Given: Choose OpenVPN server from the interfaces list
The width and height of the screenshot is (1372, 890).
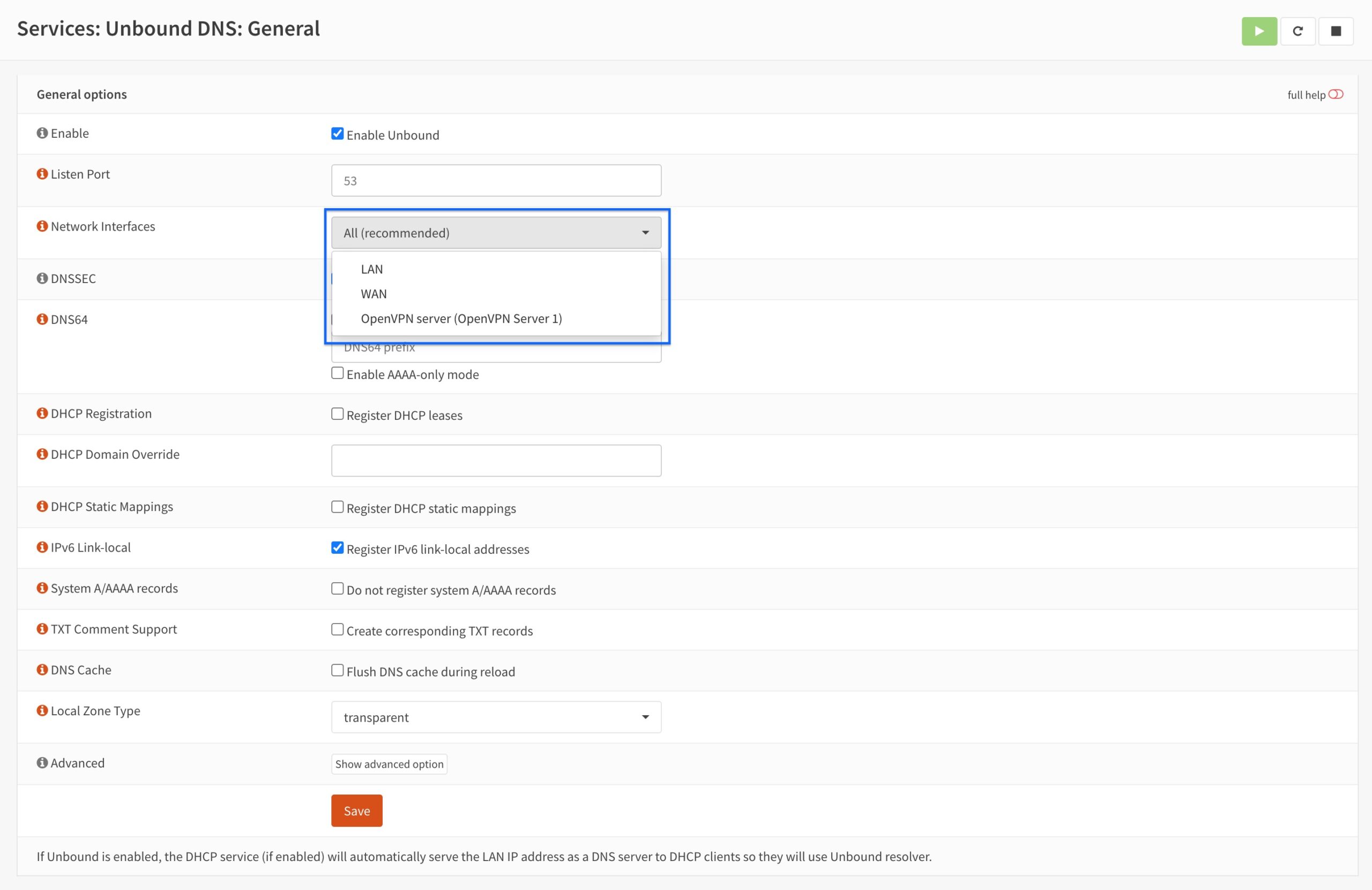Looking at the screenshot, I should [x=461, y=318].
